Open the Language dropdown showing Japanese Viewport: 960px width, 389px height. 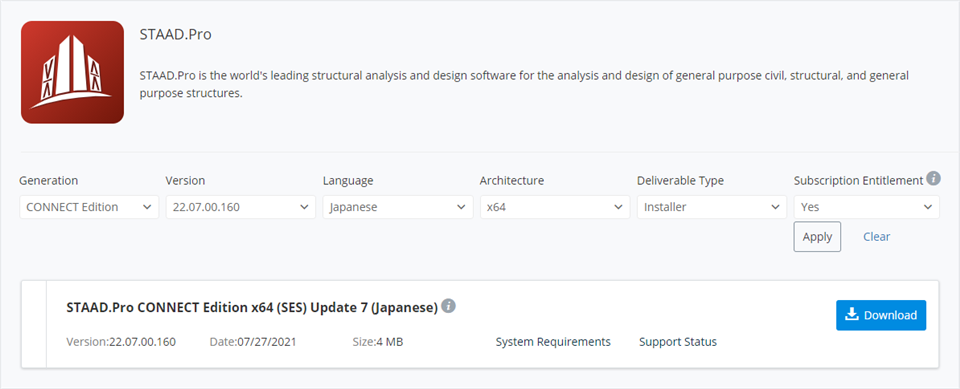click(x=398, y=207)
